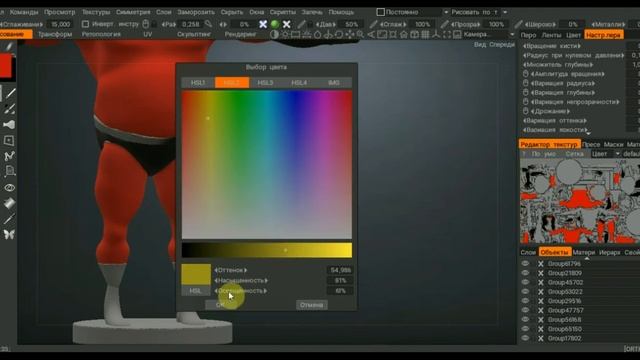The width and height of the screenshot is (640, 360).
Task: Click the yellow lightness gradient bar
Action: (267, 250)
